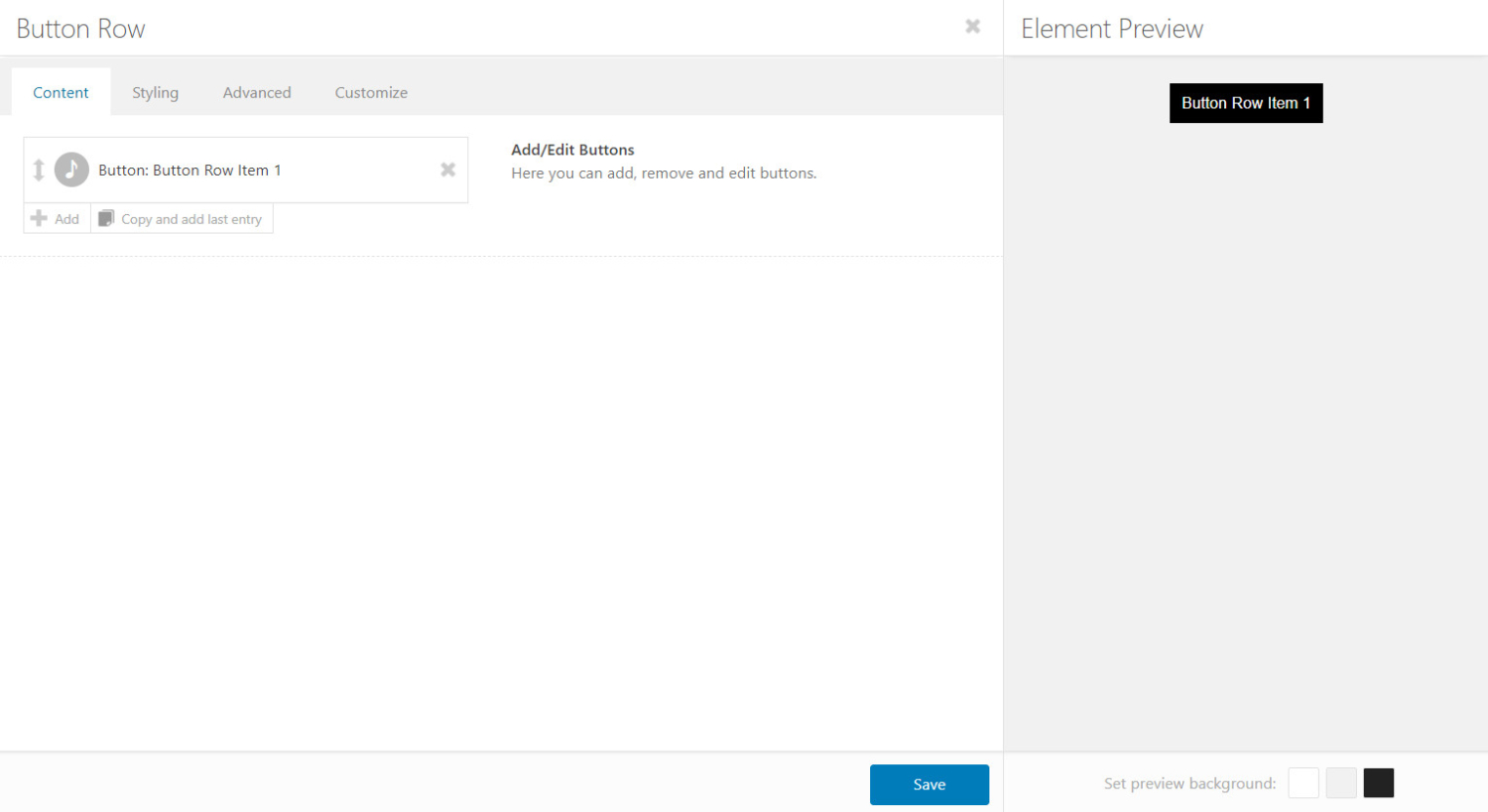Screen dimensions: 1488x812
Task: Set preview background to white
Action: 1303,782
